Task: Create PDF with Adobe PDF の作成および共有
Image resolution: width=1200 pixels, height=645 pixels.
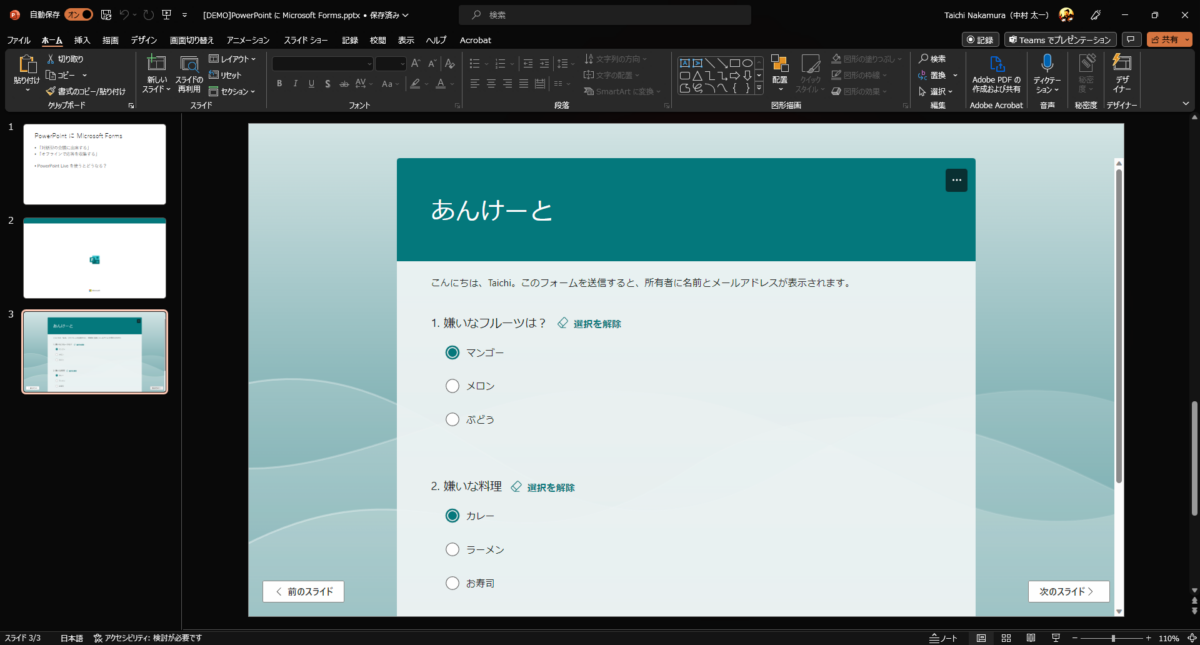Action: (x=996, y=77)
